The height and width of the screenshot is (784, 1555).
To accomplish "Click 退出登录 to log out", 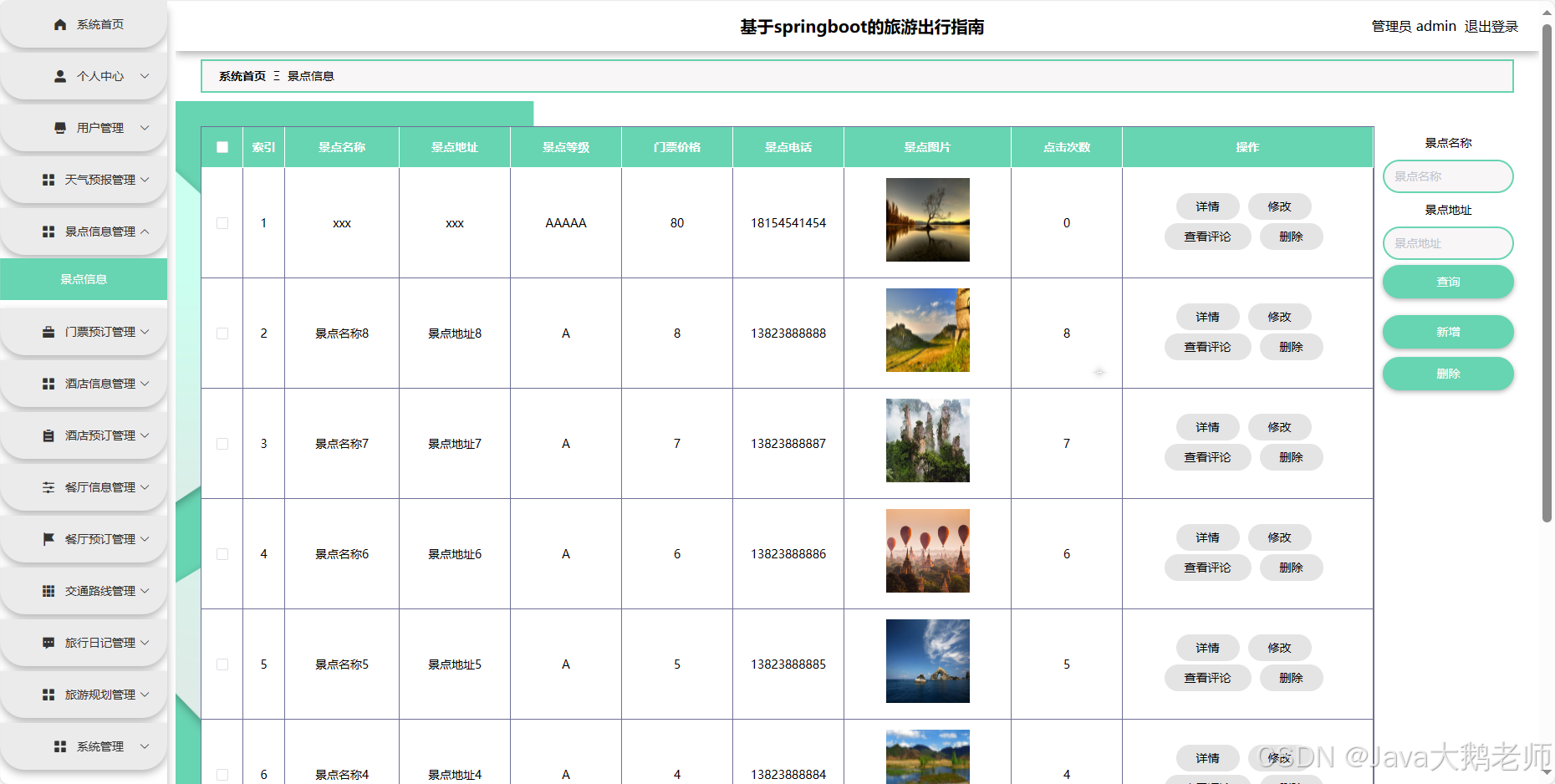I will click(x=1491, y=26).
